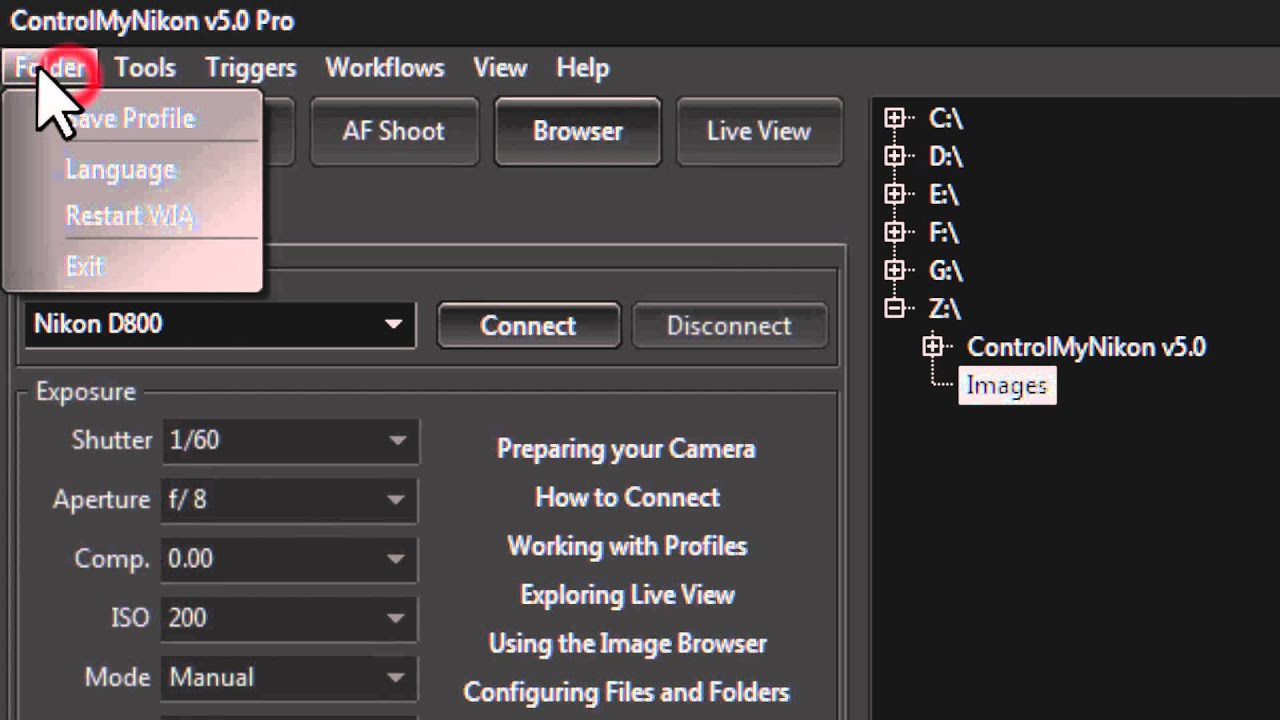Open the View menu
This screenshot has height=720, width=1280.
point(500,68)
